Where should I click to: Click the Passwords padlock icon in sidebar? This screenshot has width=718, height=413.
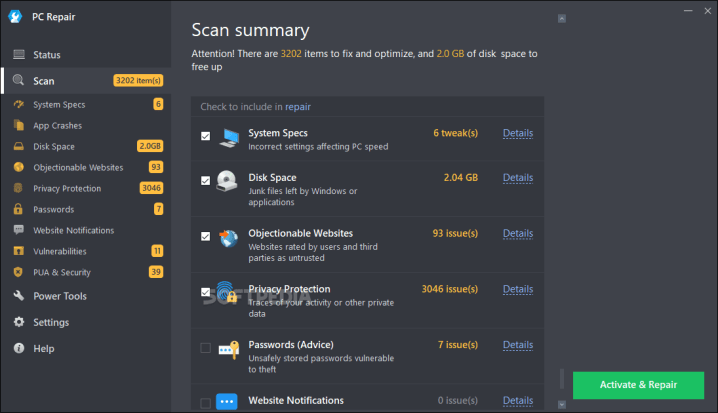(18, 209)
